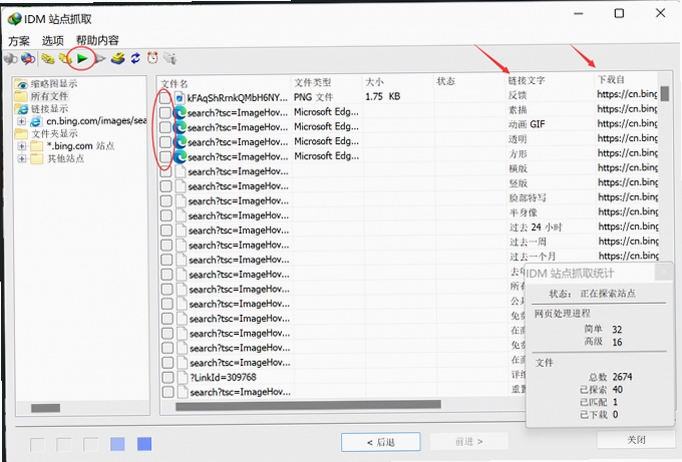Check the box for kFAqShRrnkQMbH6NY PNG file

click(165, 98)
